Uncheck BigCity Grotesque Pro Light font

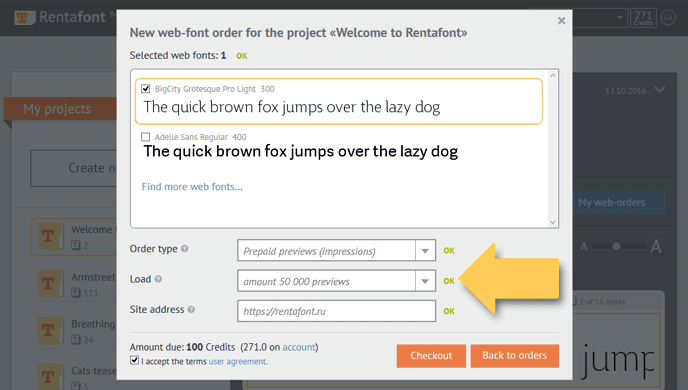(146, 89)
